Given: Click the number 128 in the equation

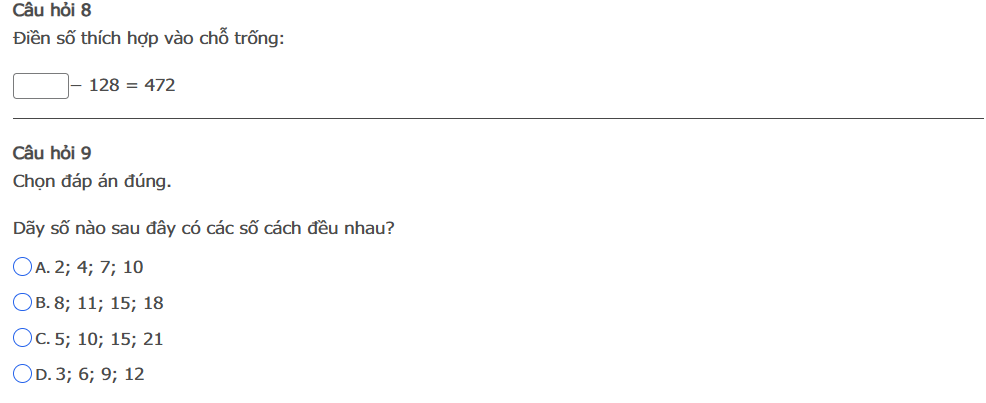Looking at the screenshot, I should [104, 86].
